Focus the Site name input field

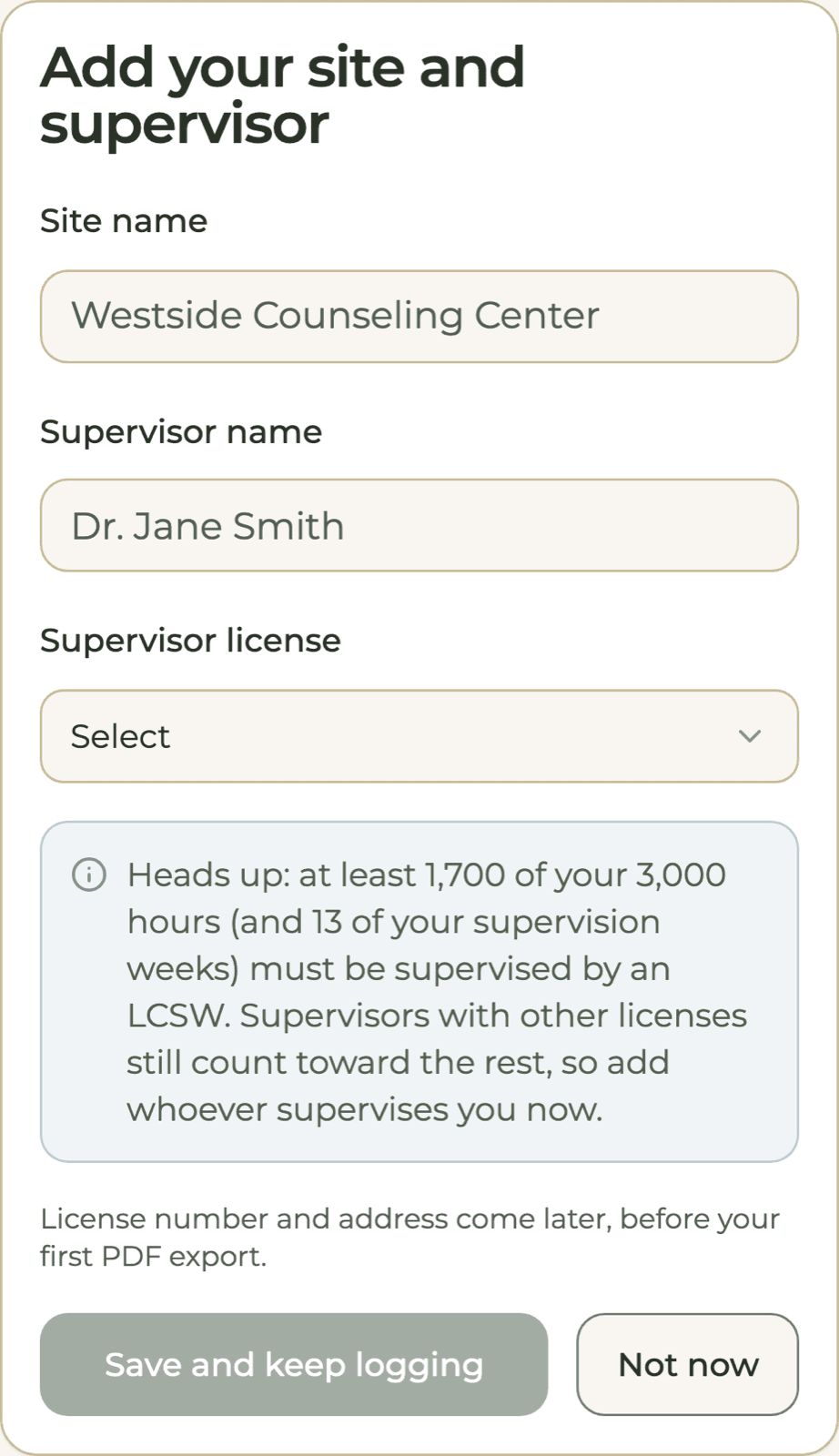click(419, 317)
